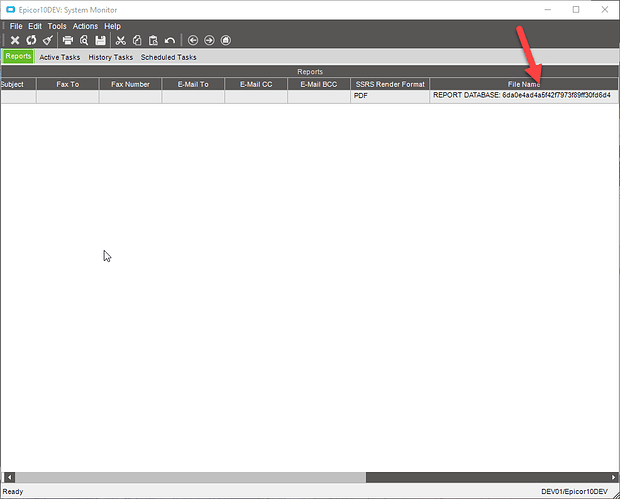Viewport: 620px width, 499px height.
Task: Open the Help menu
Action: tap(112, 26)
